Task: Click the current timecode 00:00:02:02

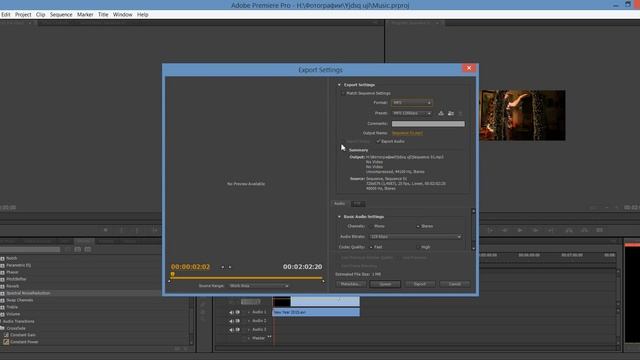Action: tap(190, 267)
